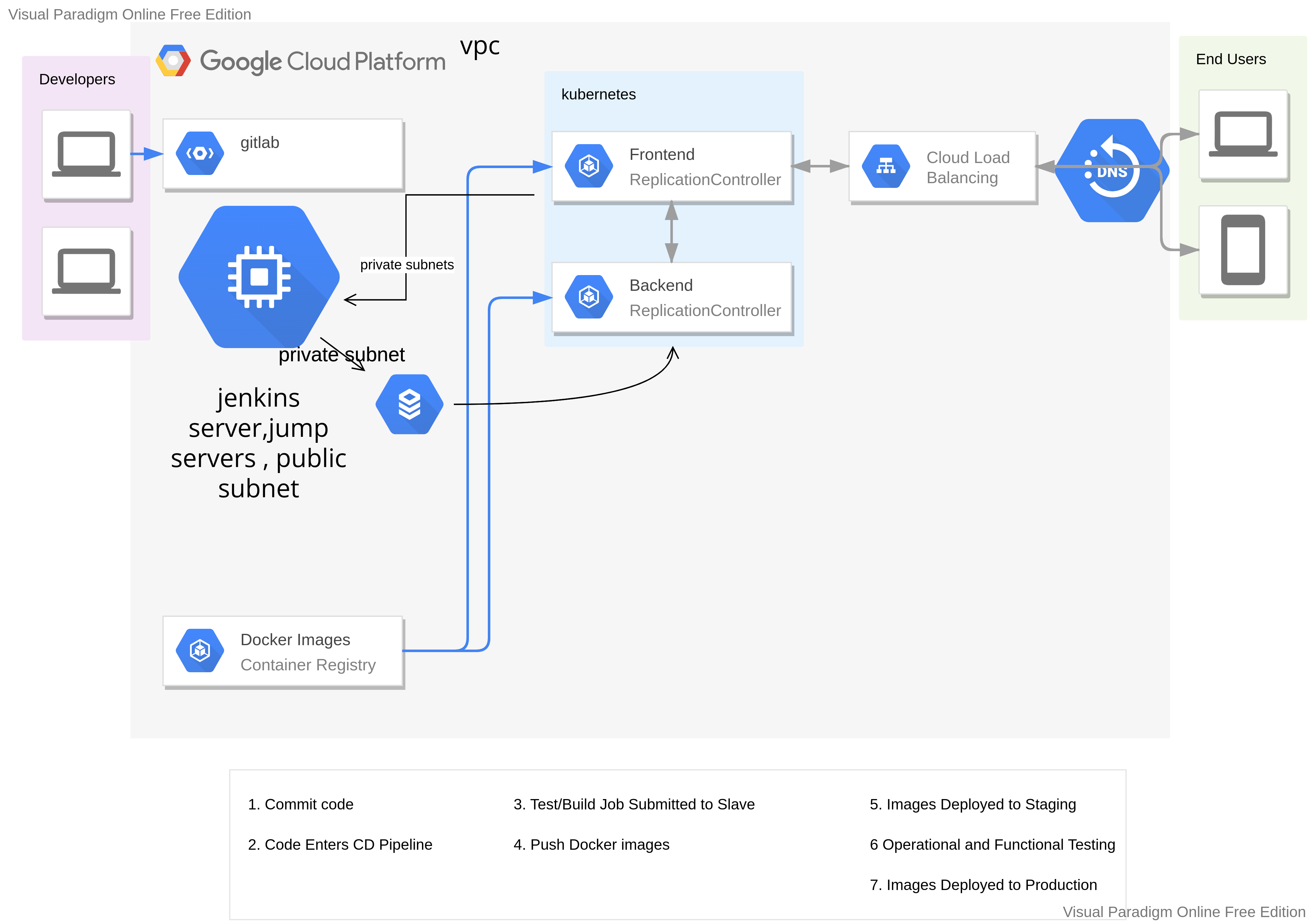Select the lower developer laptop icon
The height and width of the screenshot is (924, 1313).
(86, 272)
